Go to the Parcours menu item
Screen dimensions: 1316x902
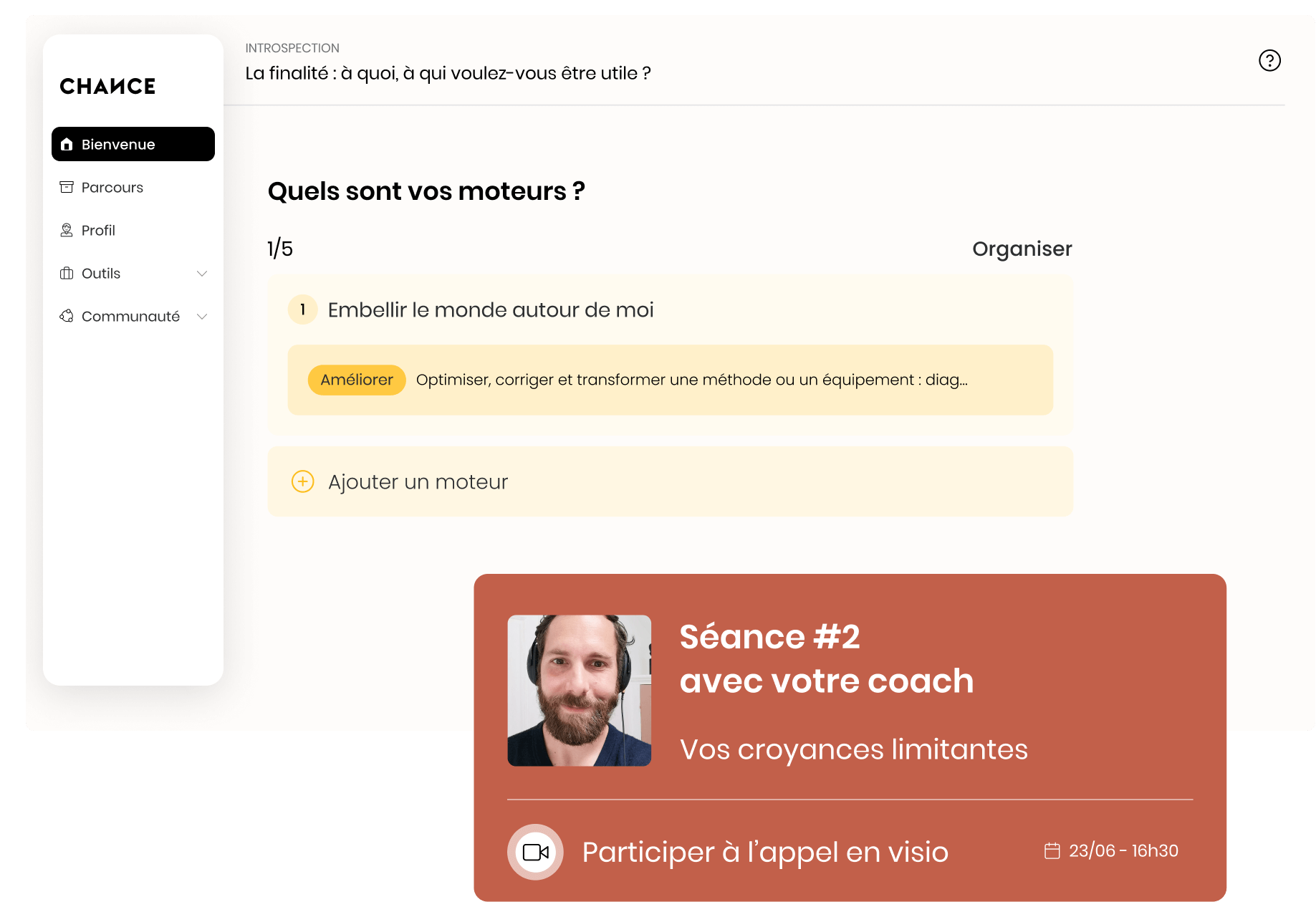pyautogui.click(x=112, y=188)
